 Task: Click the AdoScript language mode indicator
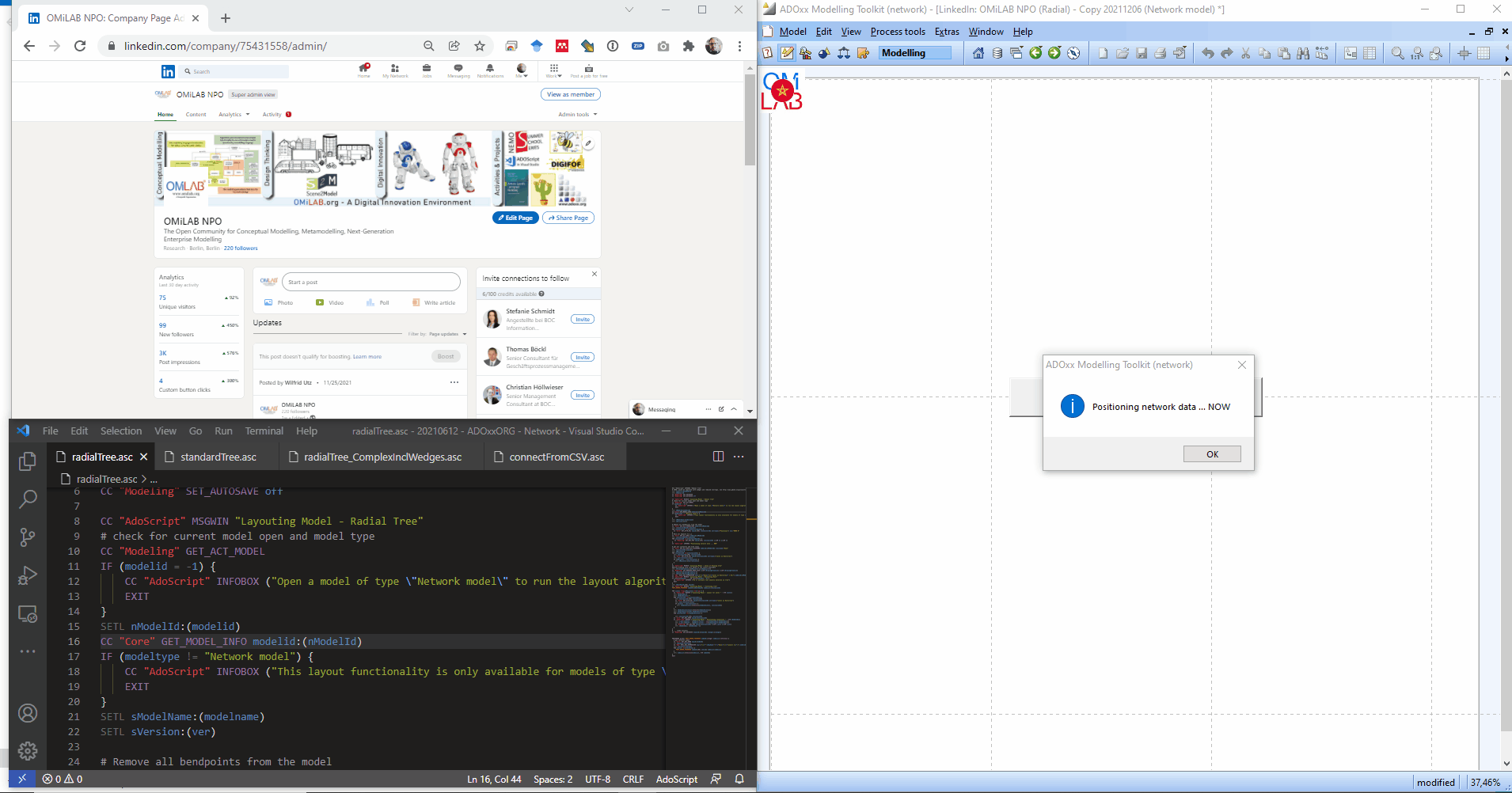pyautogui.click(x=676, y=780)
